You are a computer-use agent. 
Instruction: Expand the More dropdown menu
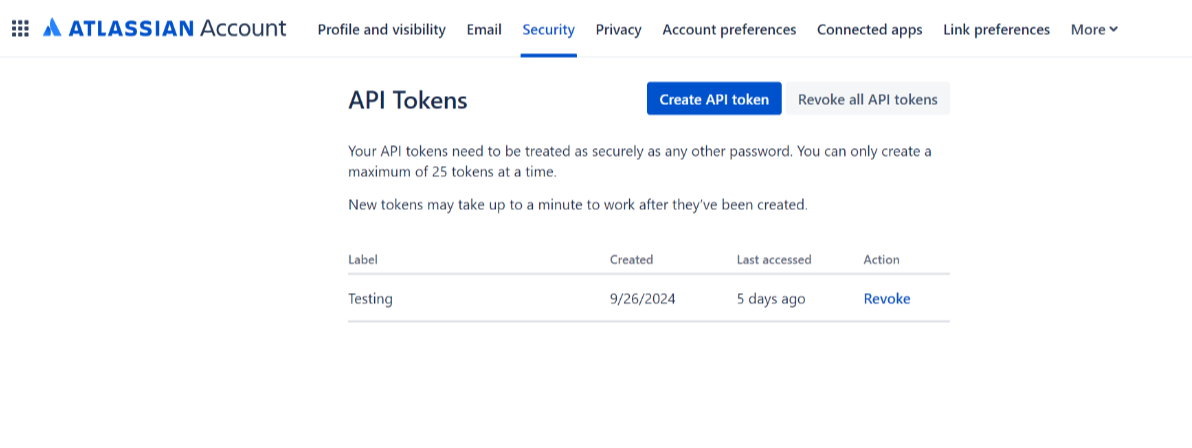pos(1093,30)
